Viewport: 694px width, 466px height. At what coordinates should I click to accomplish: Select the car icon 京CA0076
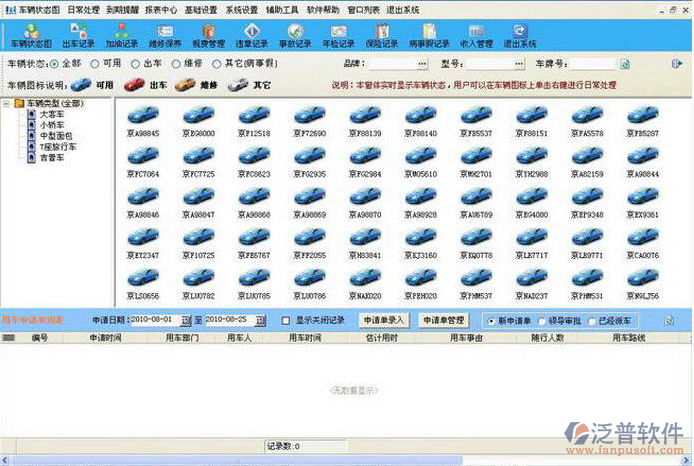click(x=643, y=243)
